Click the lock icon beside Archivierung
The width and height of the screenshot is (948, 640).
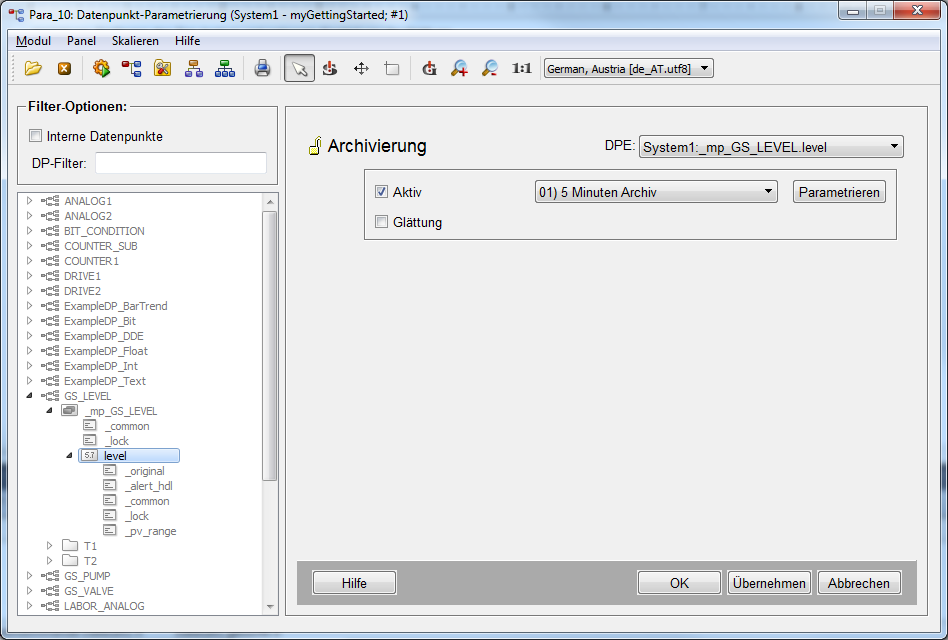click(314, 146)
